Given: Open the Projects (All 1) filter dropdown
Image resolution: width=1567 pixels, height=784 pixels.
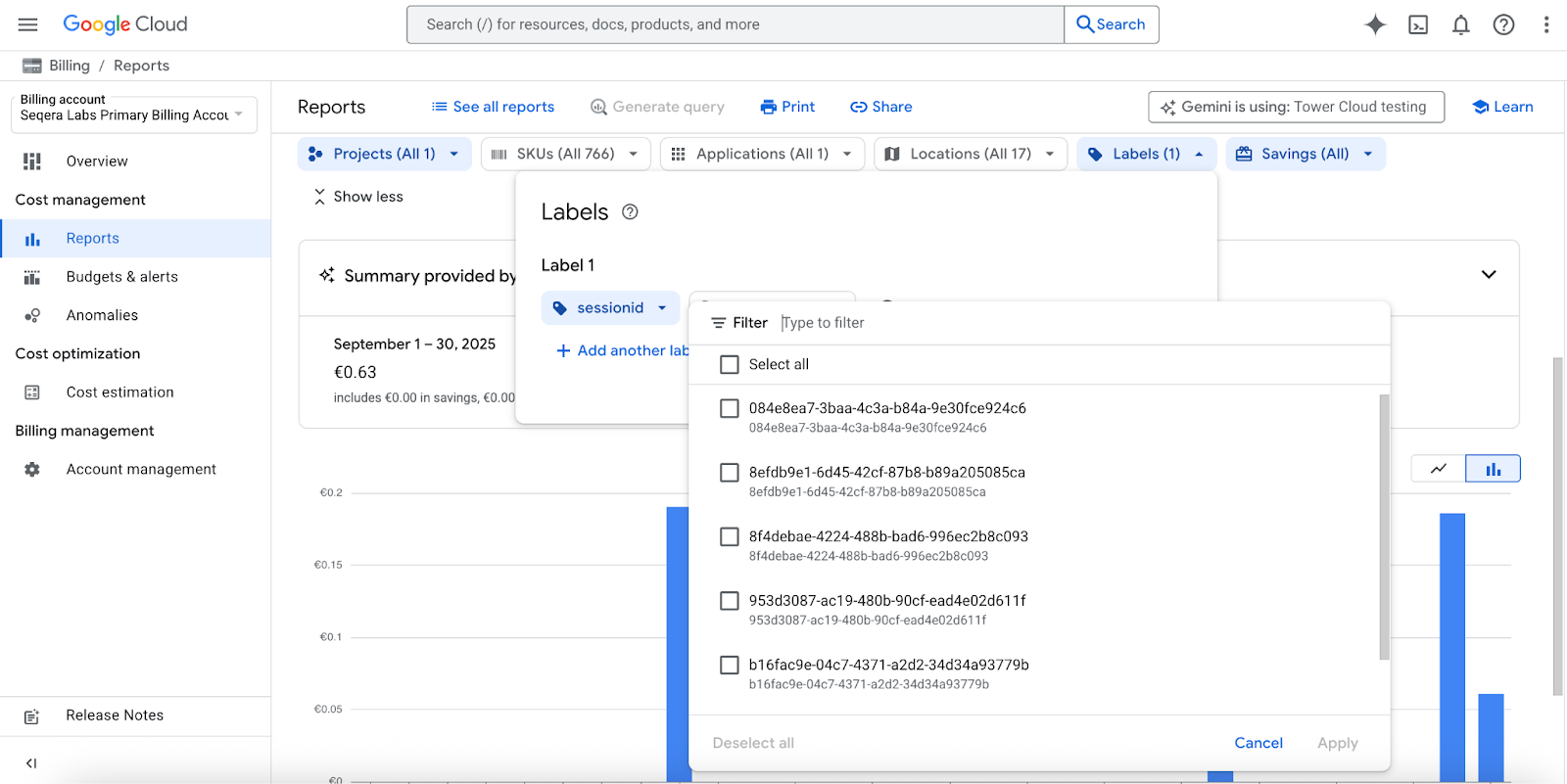Looking at the screenshot, I should pyautogui.click(x=384, y=154).
